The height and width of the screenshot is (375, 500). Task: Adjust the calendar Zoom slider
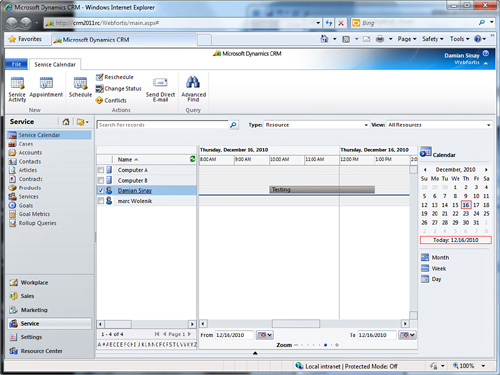click(x=316, y=345)
